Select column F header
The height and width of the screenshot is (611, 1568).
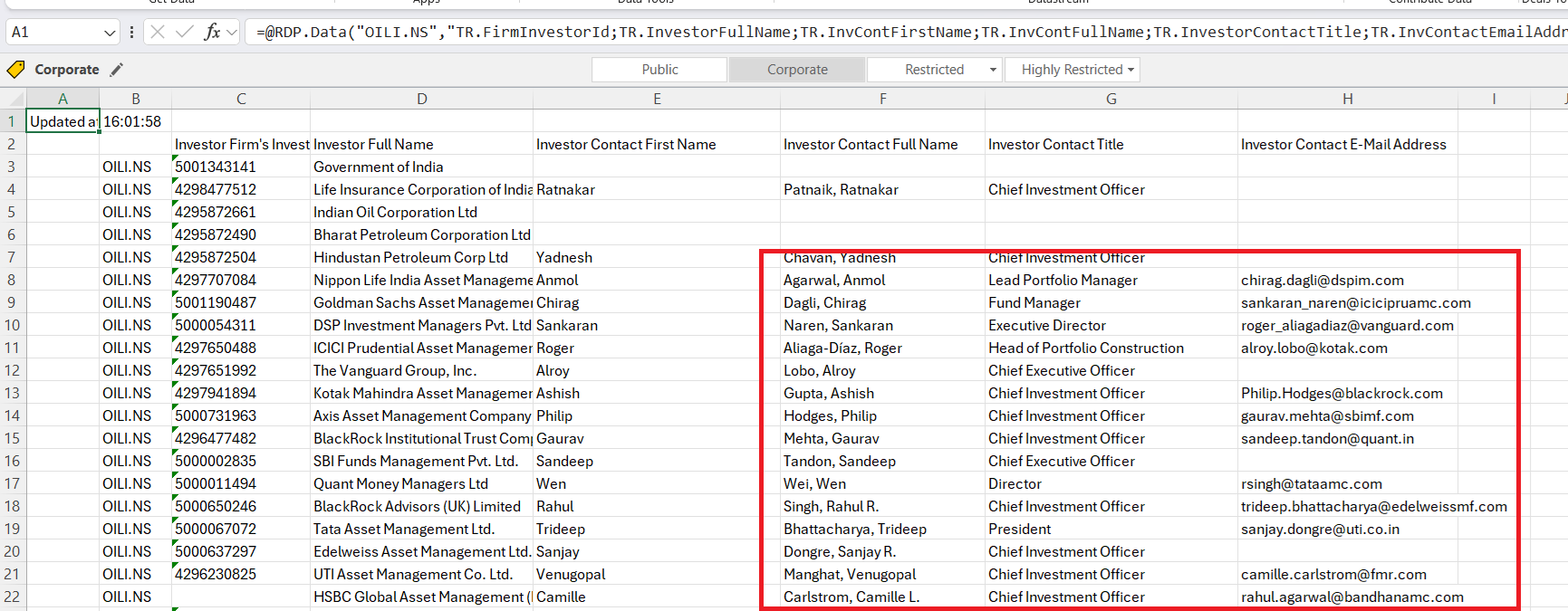883,99
